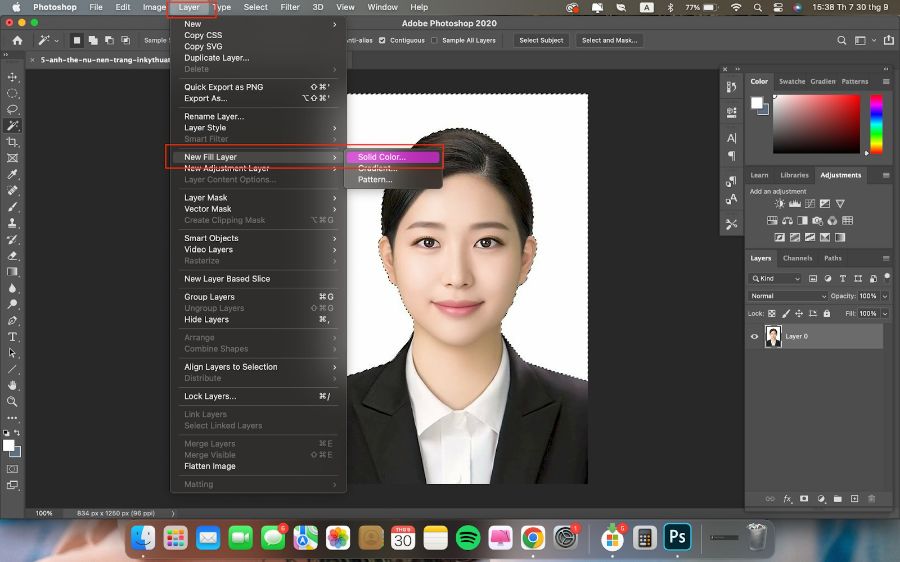Toggle Lock image pixels brush icon
The height and width of the screenshot is (562, 900).
[x=786, y=313]
